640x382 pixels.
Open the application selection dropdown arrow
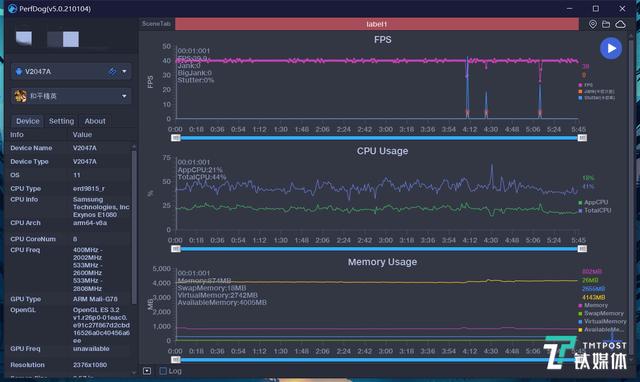point(124,96)
